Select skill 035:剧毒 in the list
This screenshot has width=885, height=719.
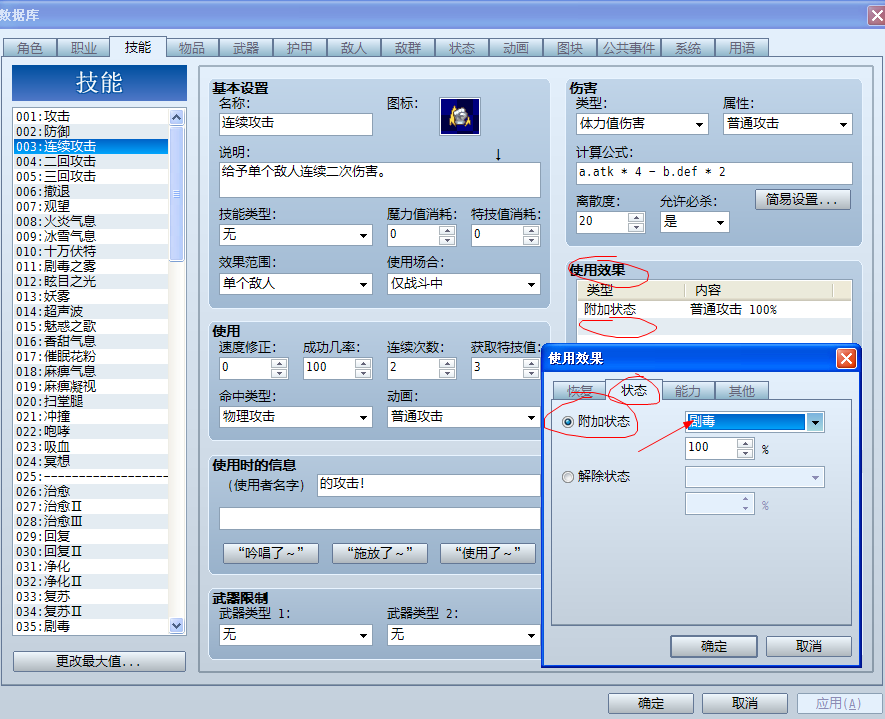(x=91, y=626)
